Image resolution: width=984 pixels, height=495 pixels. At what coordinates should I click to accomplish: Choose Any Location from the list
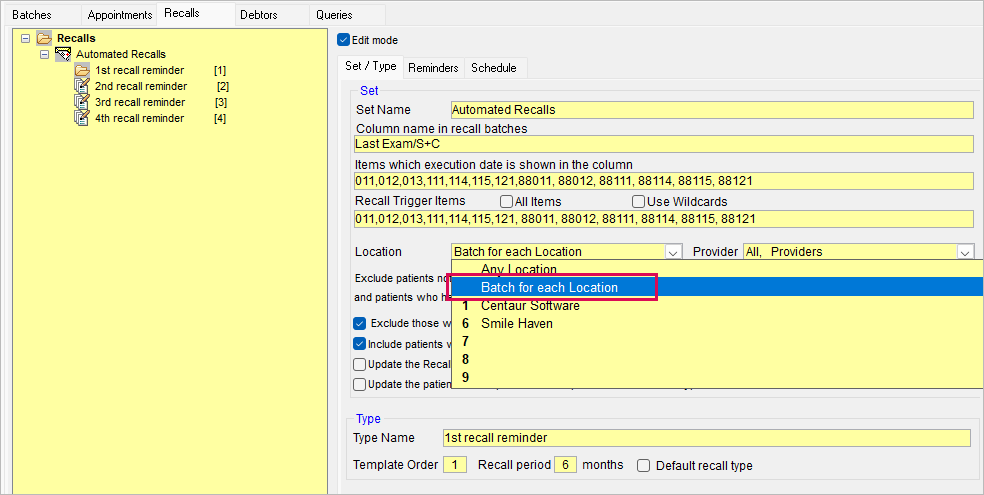[x=717, y=269]
